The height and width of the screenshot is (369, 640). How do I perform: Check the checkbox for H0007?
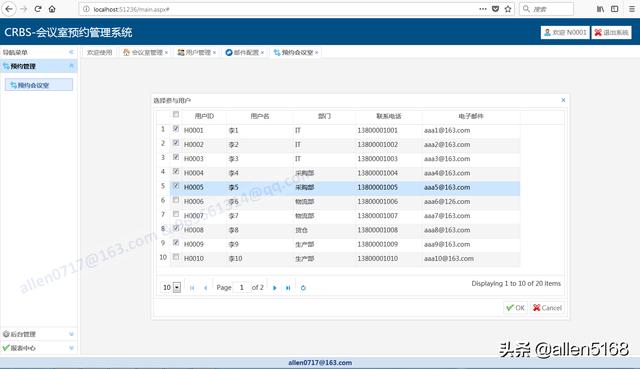click(176, 214)
